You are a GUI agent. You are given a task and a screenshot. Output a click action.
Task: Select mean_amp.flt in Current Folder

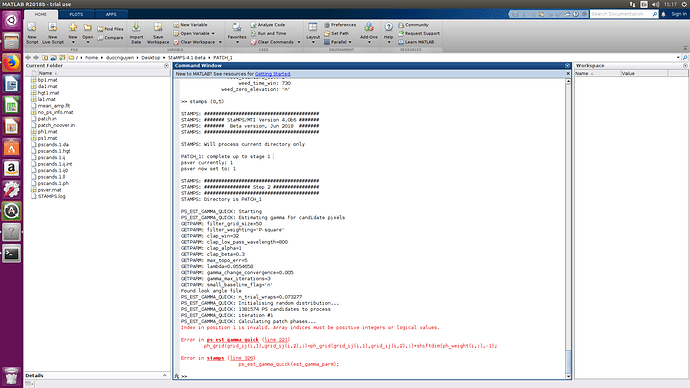coord(54,106)
